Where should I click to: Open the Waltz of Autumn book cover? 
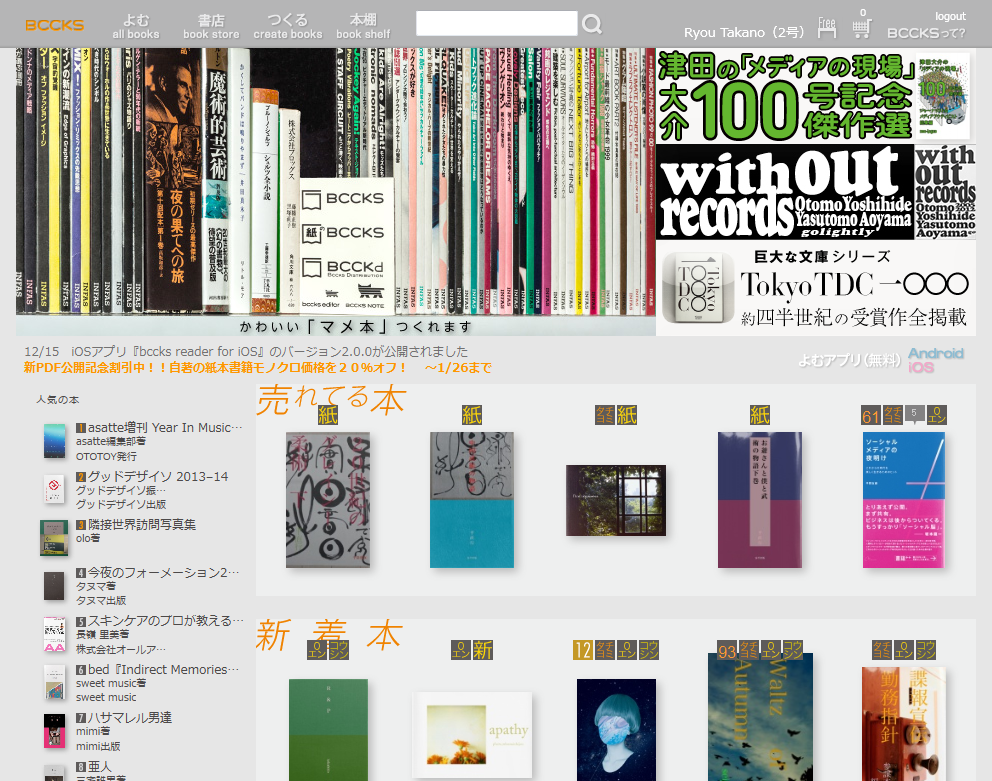point(760,717)
